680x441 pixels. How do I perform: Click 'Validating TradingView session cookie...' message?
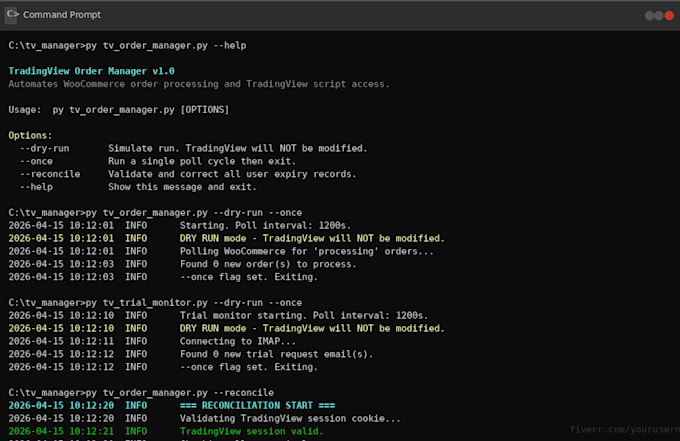[290, 418]
